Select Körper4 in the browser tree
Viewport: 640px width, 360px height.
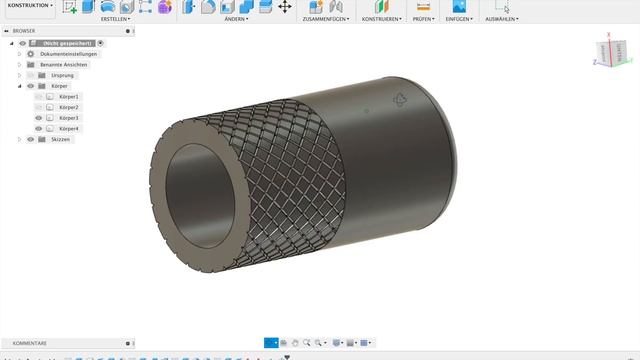[x=69, y=129]
